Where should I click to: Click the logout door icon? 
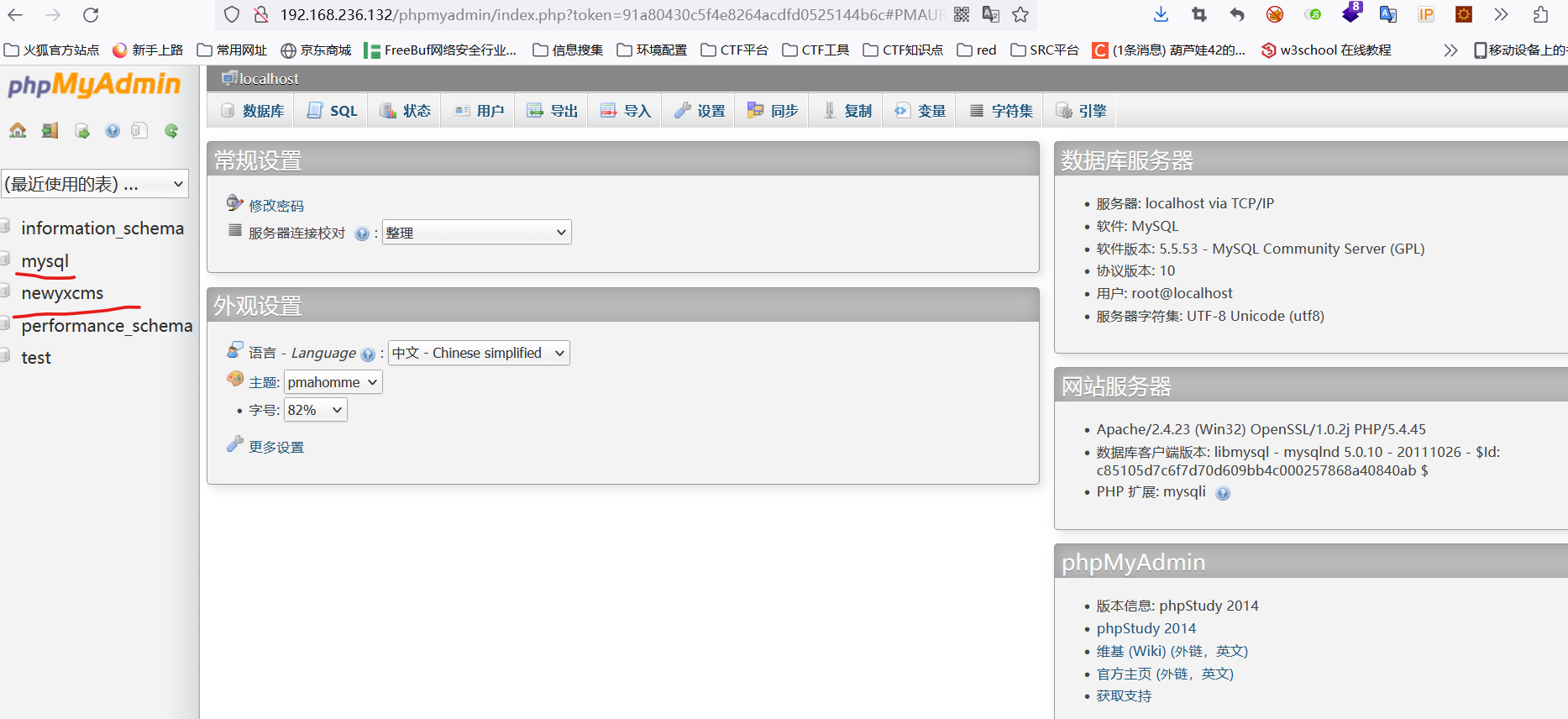pyautogui.click(x=50, y=130)
